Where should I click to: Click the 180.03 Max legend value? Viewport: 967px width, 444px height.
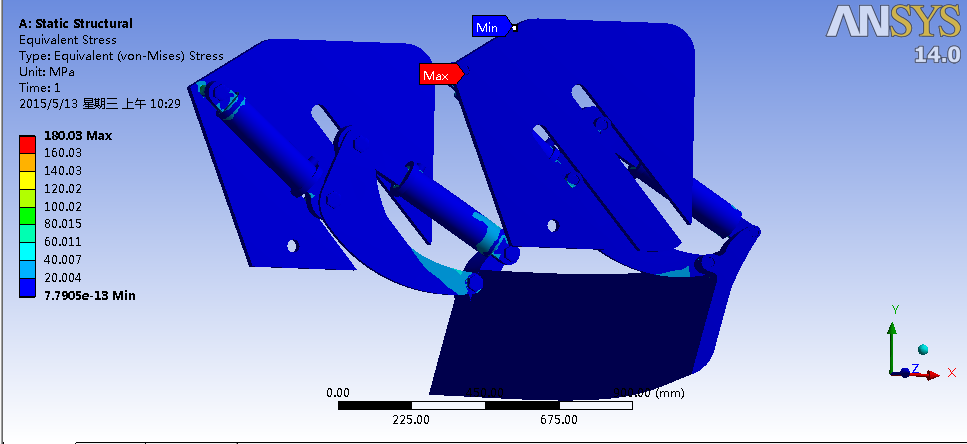point(78,136)
